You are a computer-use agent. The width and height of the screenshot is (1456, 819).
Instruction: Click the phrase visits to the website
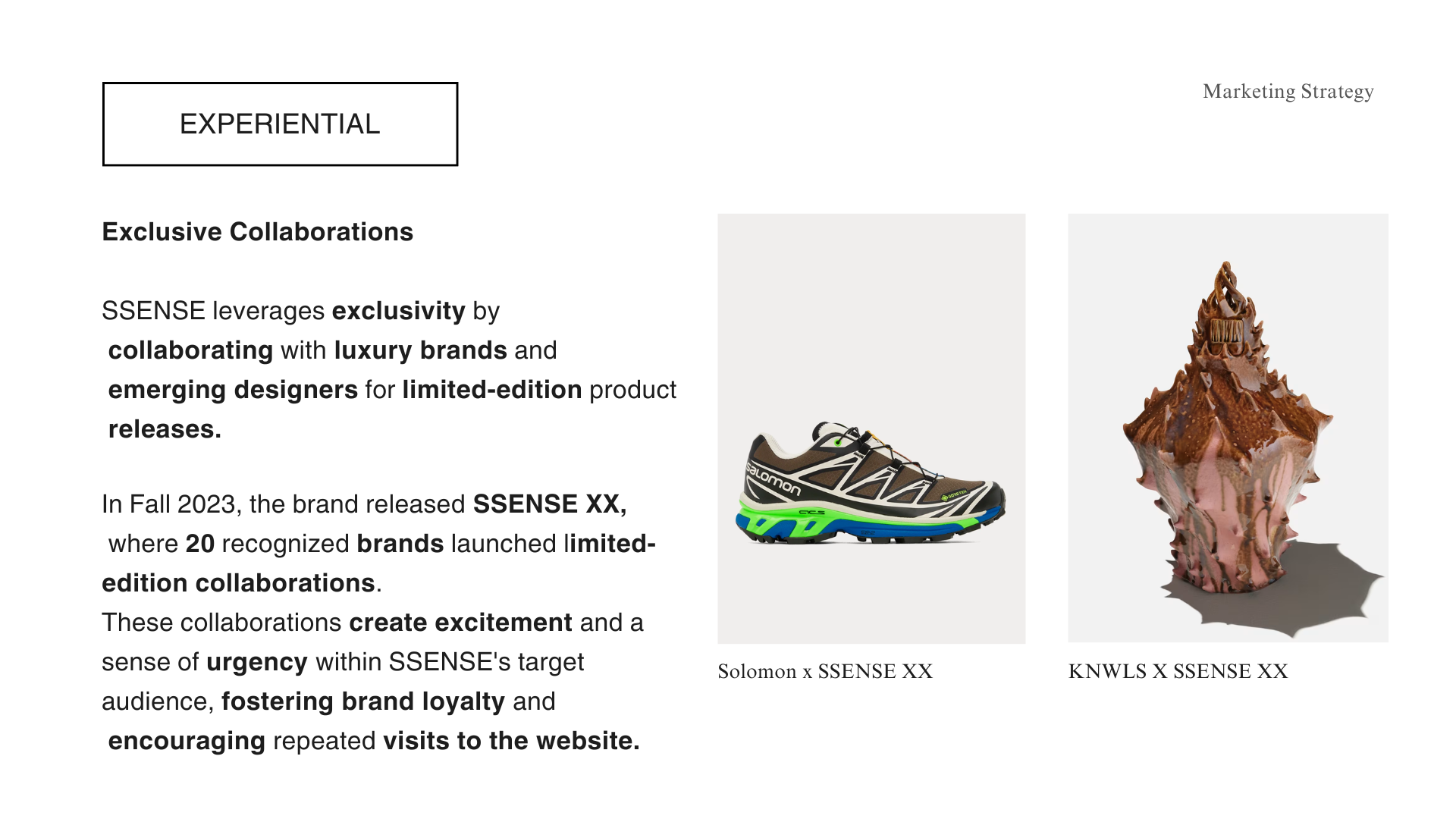(511, 741)
